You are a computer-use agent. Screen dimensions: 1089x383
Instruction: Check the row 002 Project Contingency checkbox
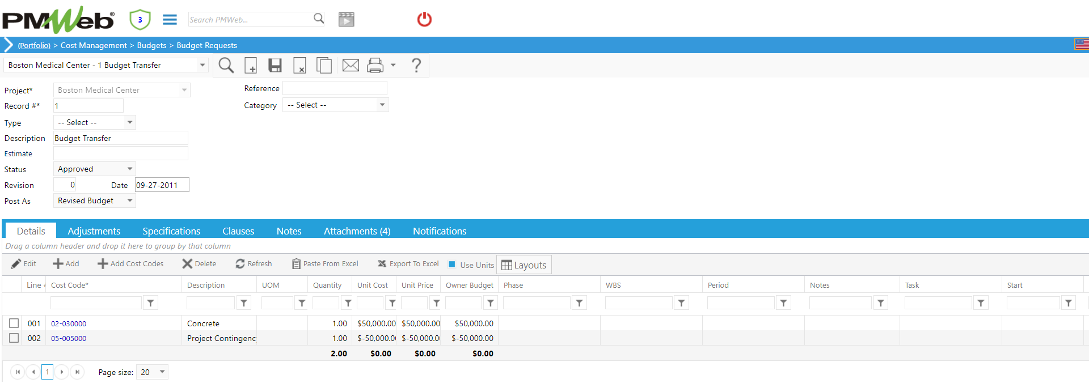pyautogui.click(x=14, y=338)
